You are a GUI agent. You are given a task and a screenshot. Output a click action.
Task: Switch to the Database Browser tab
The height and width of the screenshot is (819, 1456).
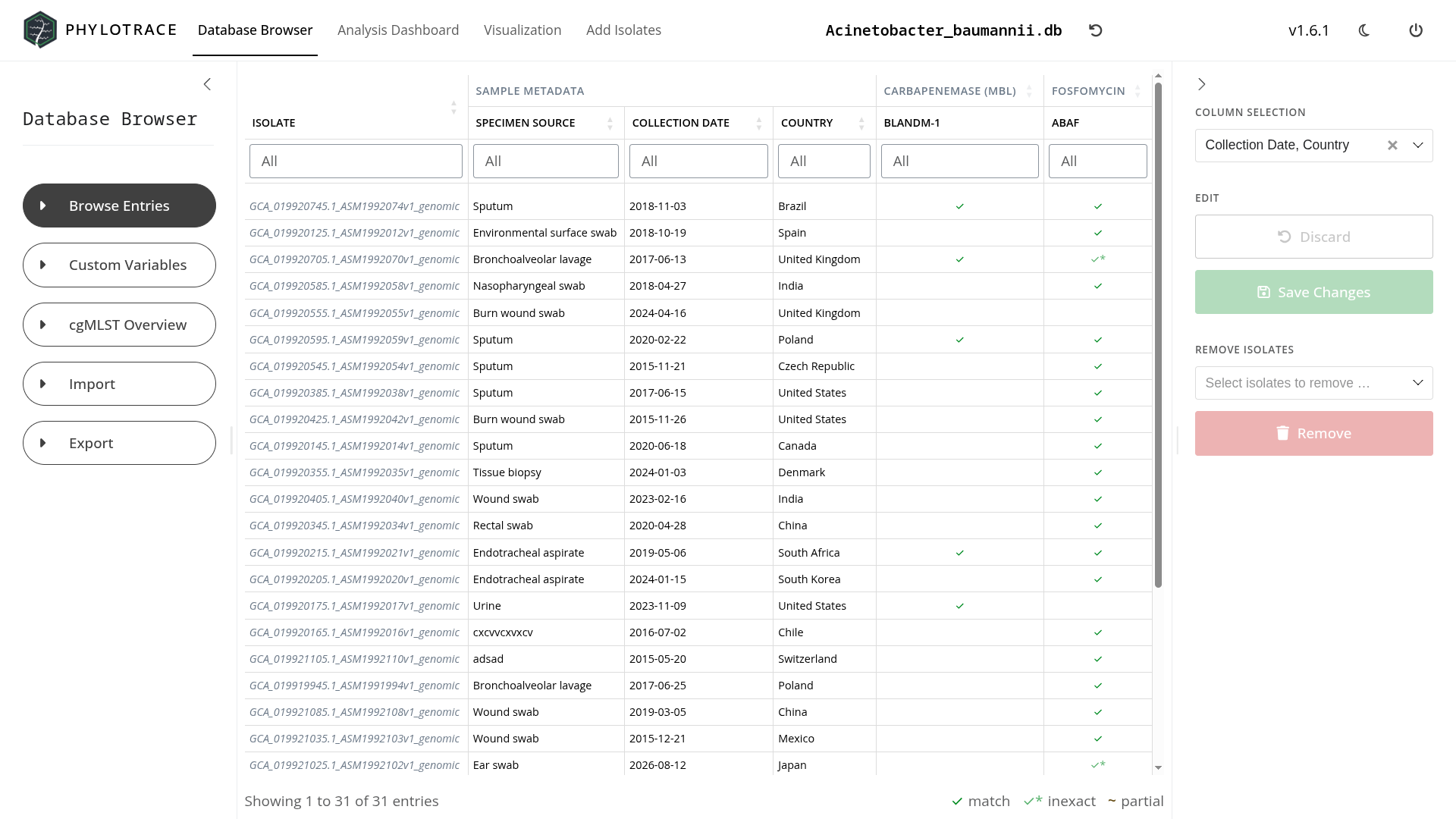coord(255,30)
